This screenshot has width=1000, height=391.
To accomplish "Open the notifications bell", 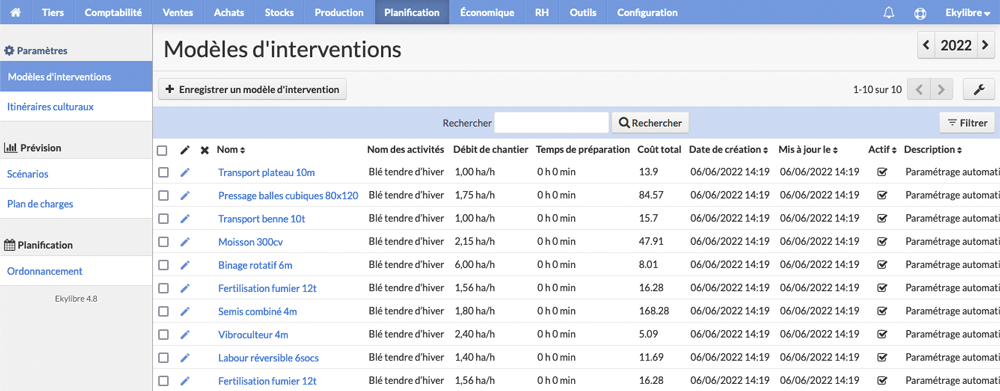I will [x=888, y=12].
